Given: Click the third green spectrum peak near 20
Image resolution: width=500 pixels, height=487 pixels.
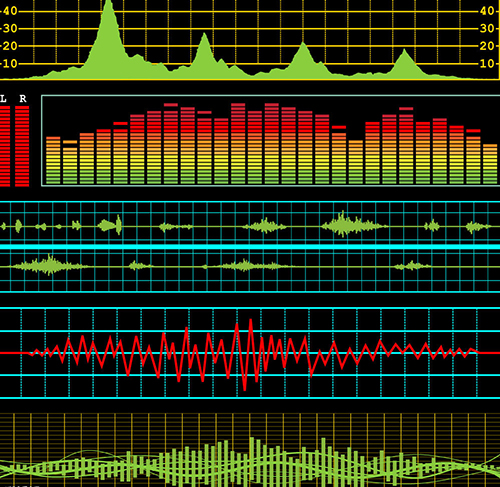Looking at the screenshot, I should (x=303, y=58).
